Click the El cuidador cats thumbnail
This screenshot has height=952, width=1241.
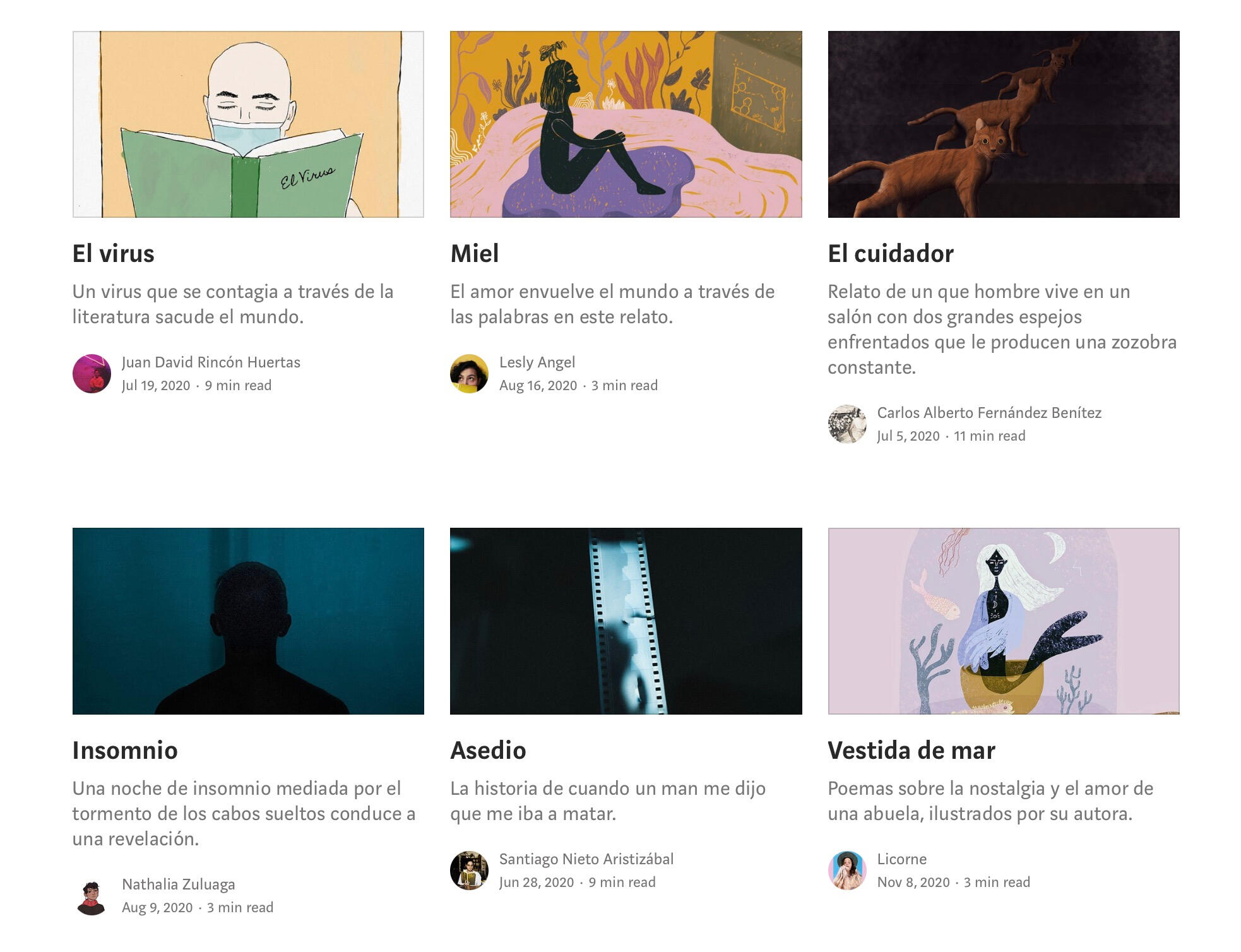pos(1004,124)
